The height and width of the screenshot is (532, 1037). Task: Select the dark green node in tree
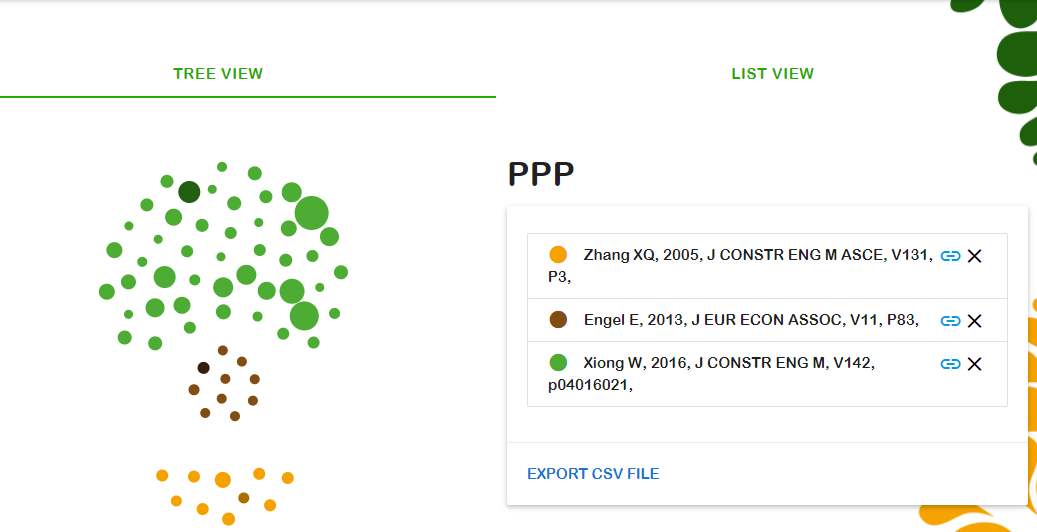[x=189, y=192]
